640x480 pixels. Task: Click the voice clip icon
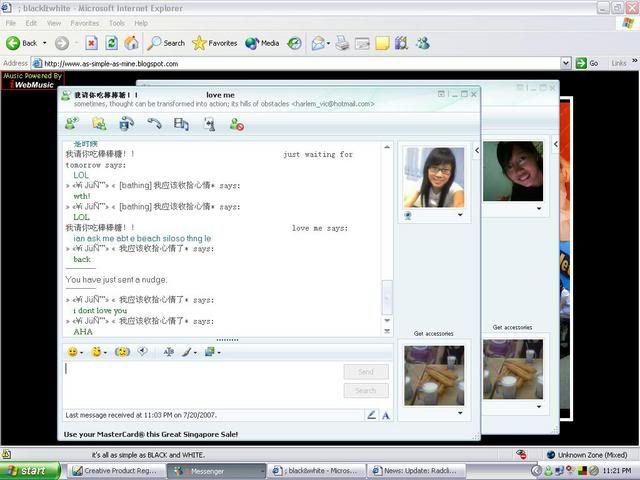pyautogui.click(x=143, y=351)
